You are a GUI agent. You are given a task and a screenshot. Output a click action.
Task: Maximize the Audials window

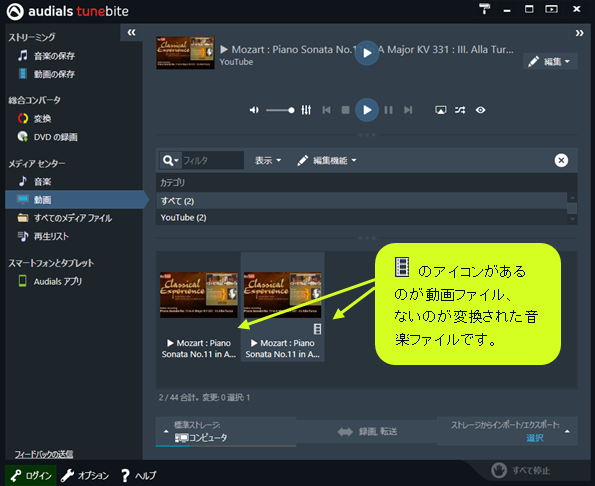[x=529, y=9]
